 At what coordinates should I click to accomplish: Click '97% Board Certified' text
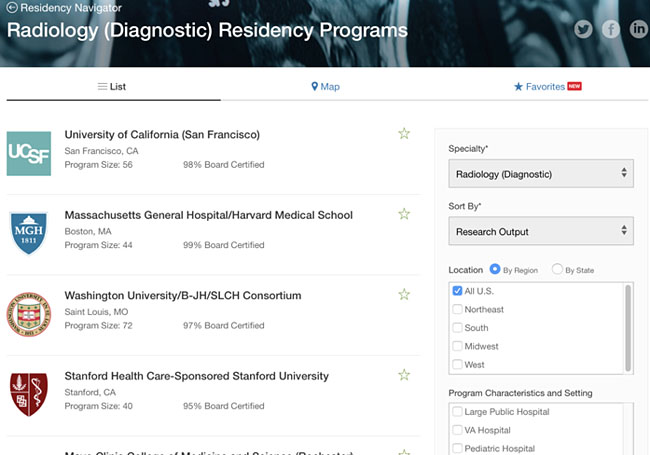224,325
